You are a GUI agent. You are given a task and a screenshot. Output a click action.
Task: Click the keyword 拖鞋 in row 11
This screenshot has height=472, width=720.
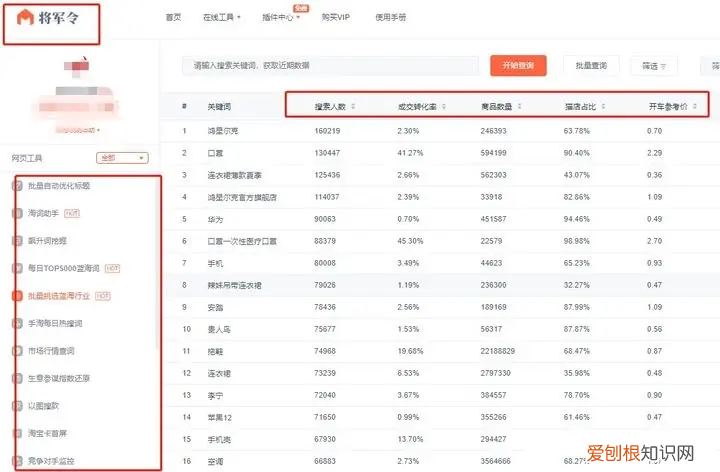pyautogui.click(x=215, y=351)
